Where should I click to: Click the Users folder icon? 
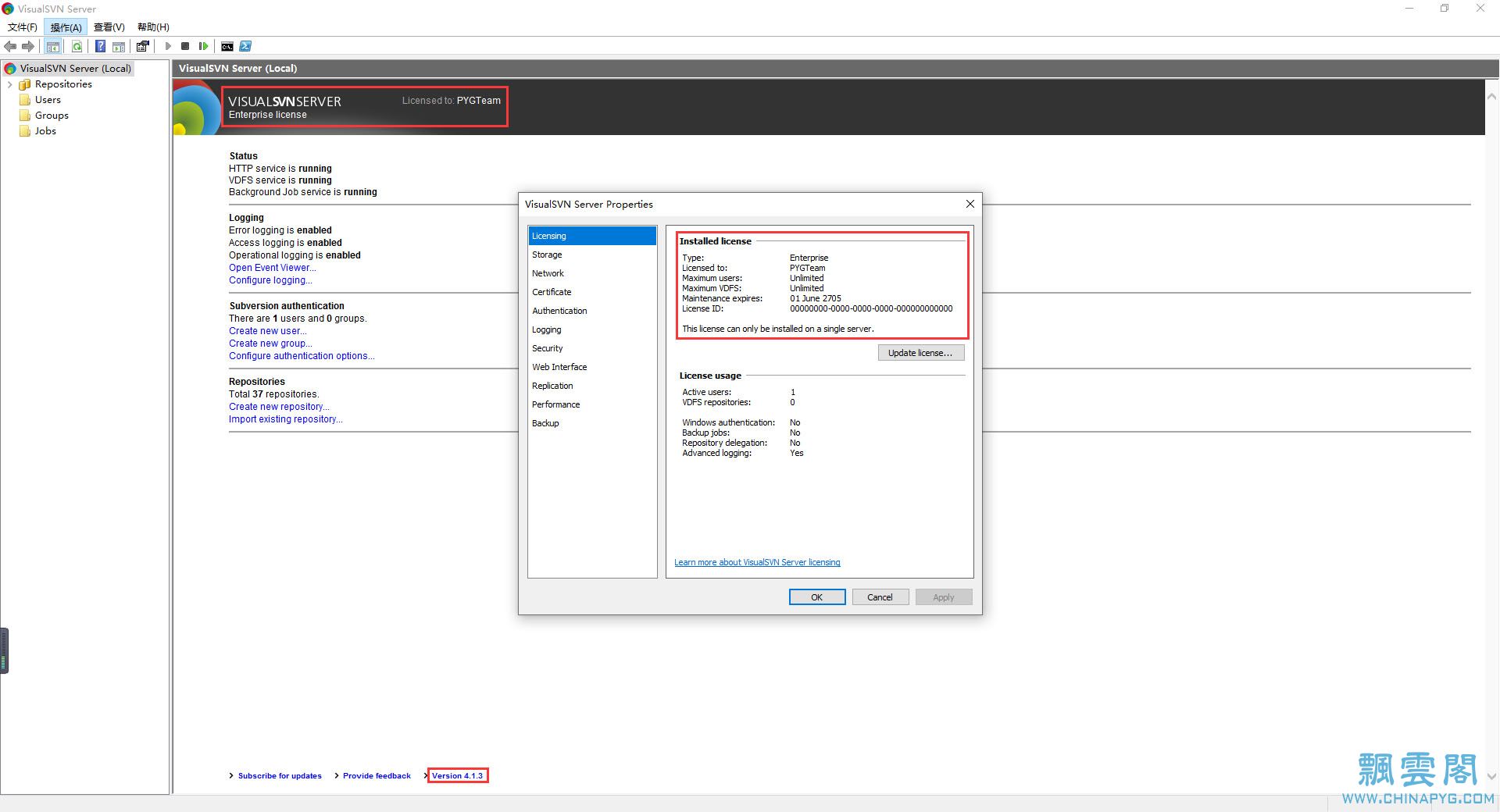tap(25, 100)
